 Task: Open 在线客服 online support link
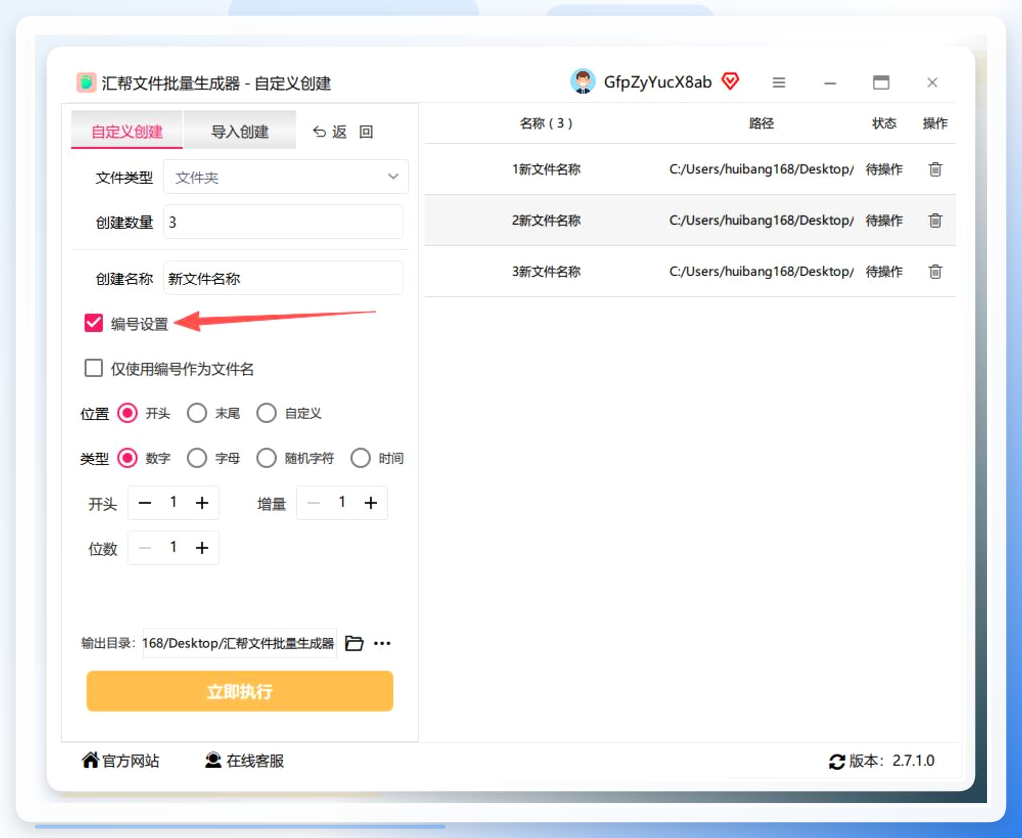(244, 760)
